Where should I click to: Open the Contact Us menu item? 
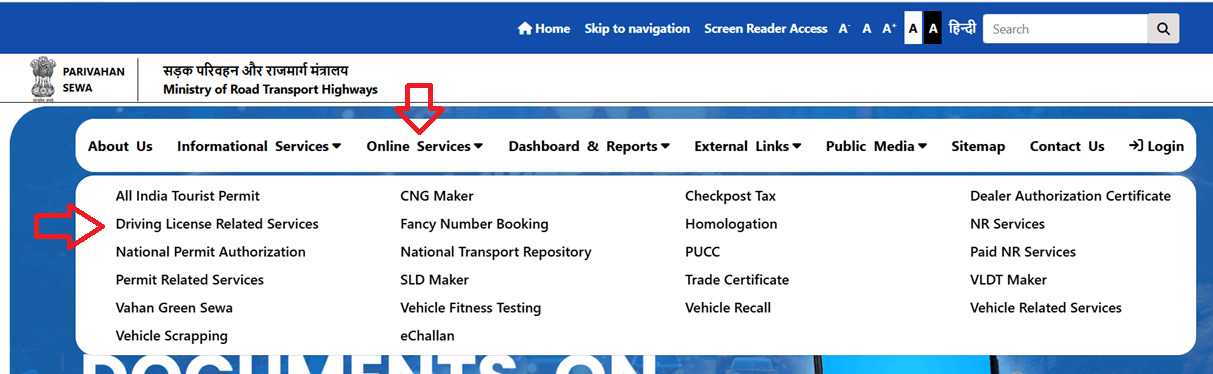click(x=1067, y=146)
